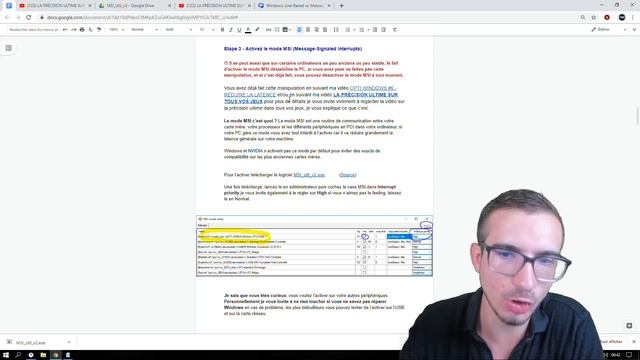Insert a link using the link icon

pyautogui.click(x=268, y=30)
